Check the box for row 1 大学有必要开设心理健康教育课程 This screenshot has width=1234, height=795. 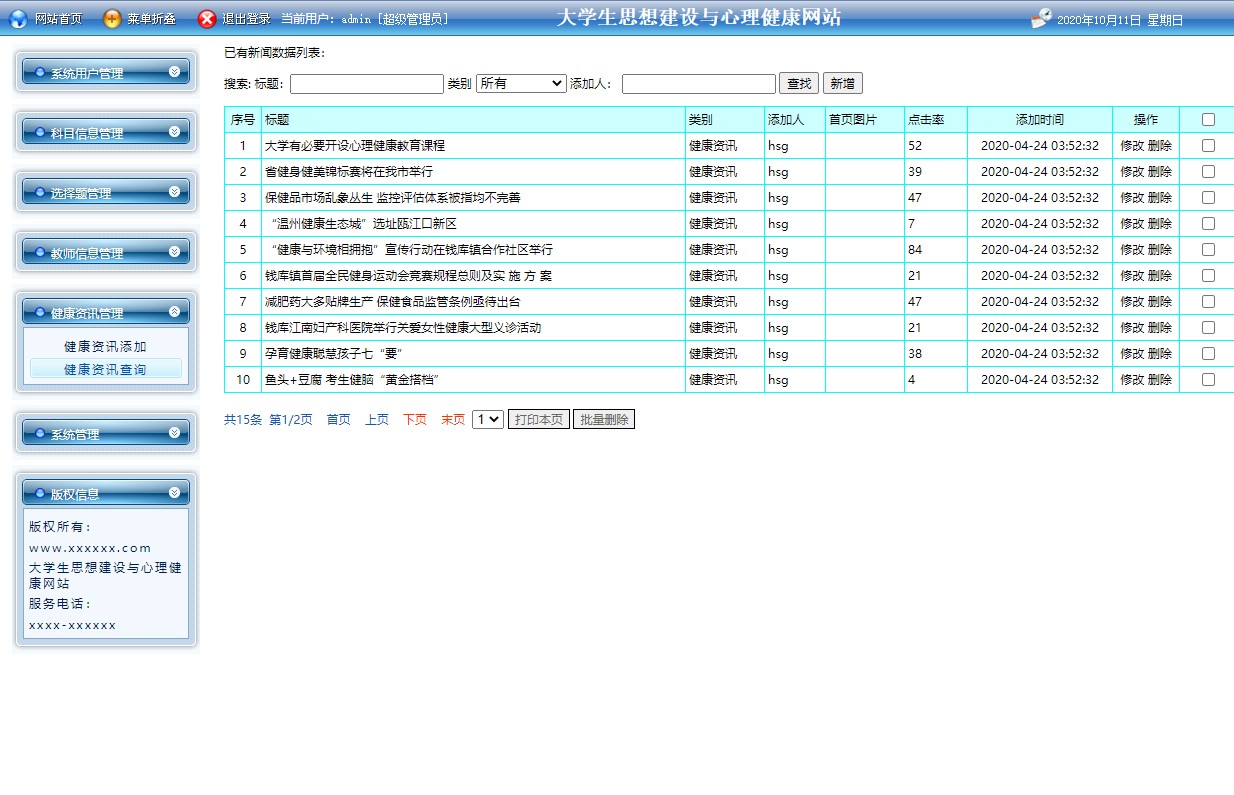point(1208,145)
